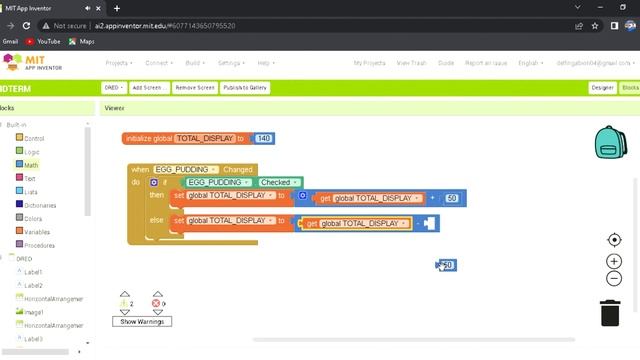Viewport: 640px width, 360px height.
Task: Bookmark this page with the star icon
Action: click(x=595, y=26)
